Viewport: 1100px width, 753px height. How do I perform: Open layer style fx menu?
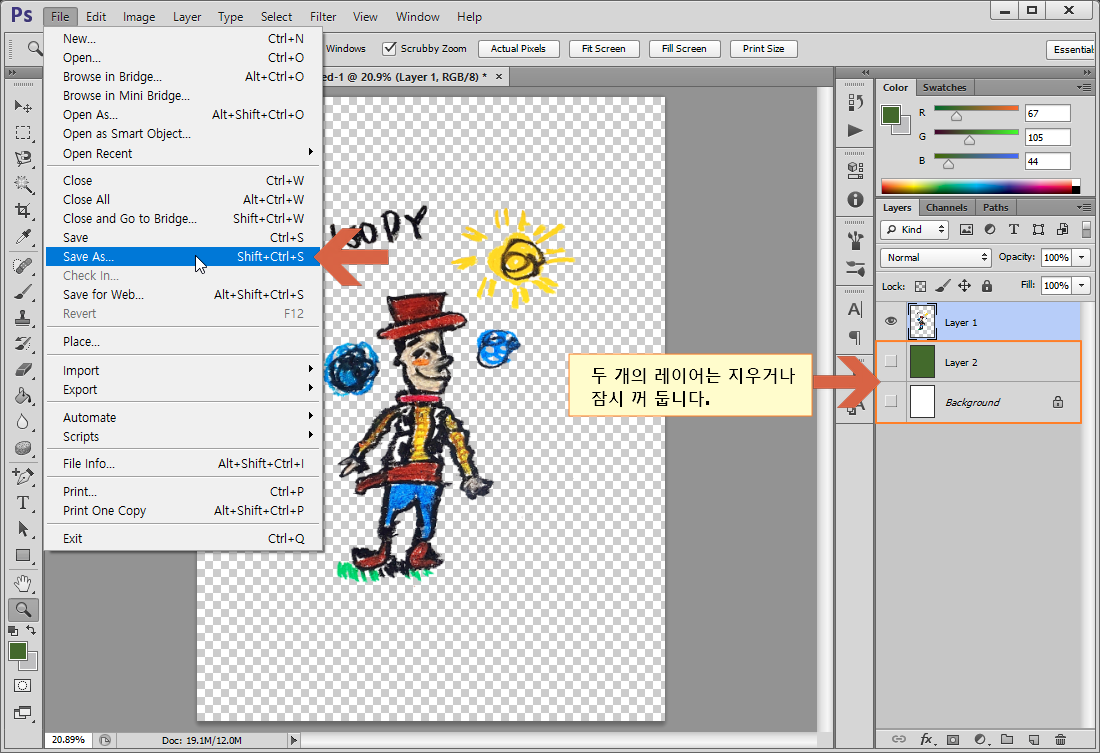coord(927,740)
